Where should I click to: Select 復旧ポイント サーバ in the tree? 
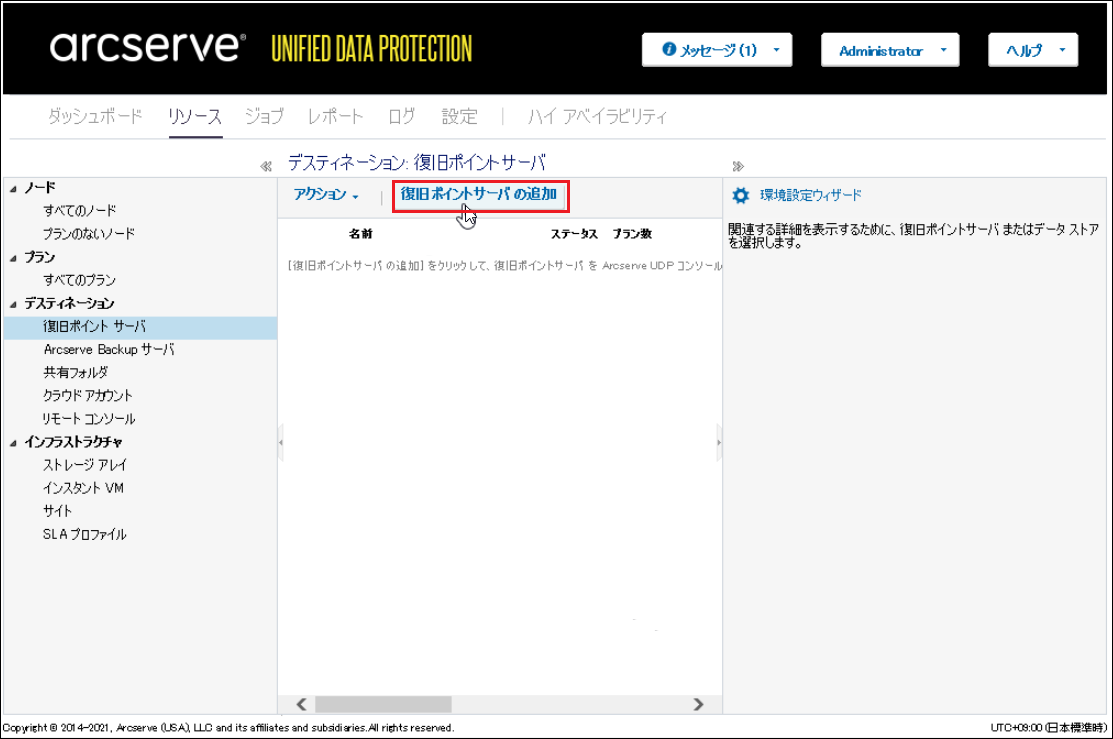[140, 327]
